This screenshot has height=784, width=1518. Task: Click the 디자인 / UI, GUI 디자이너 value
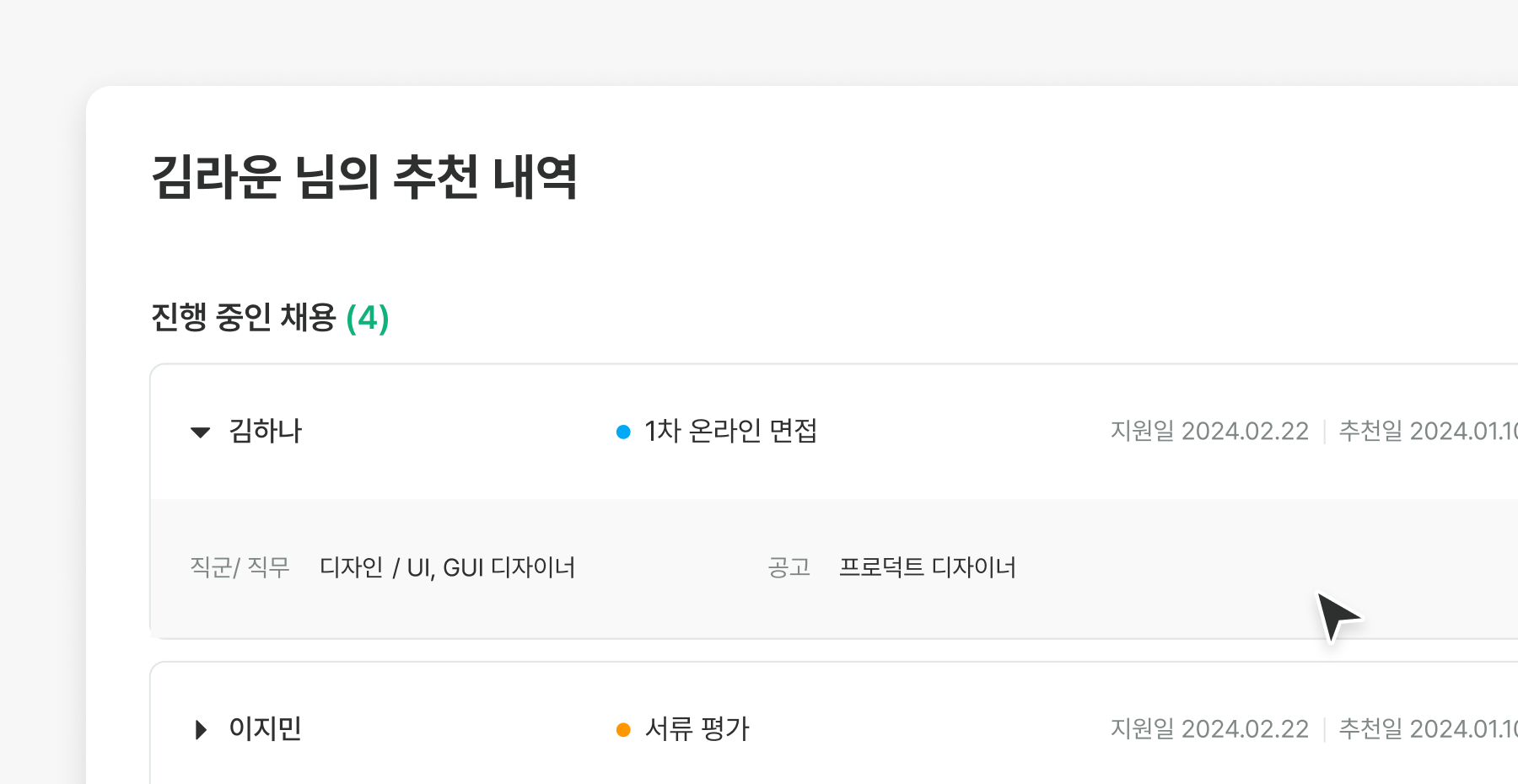pyautogui.click(x=447, y=567)
